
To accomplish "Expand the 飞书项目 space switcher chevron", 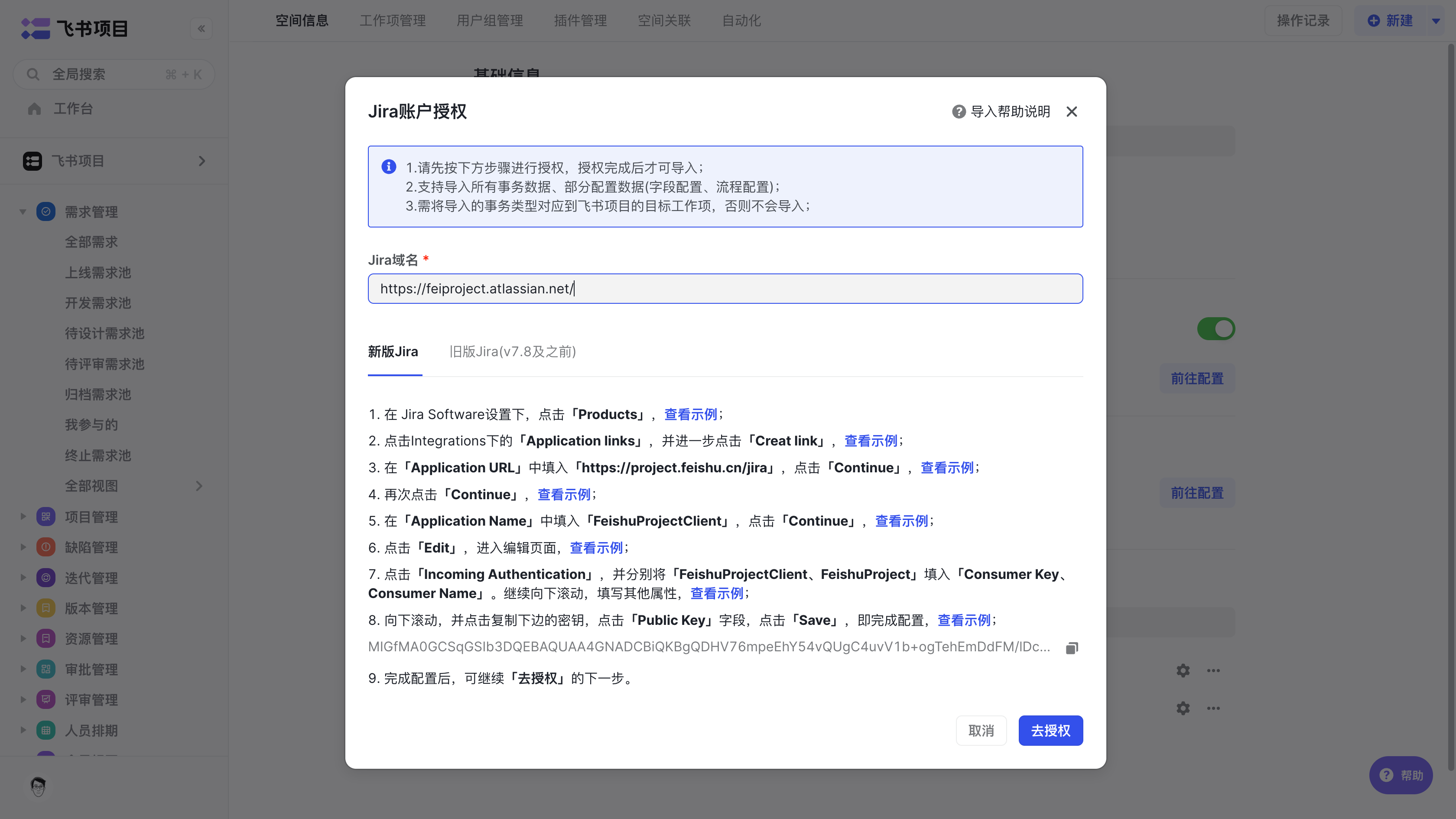I will [202, 161].
